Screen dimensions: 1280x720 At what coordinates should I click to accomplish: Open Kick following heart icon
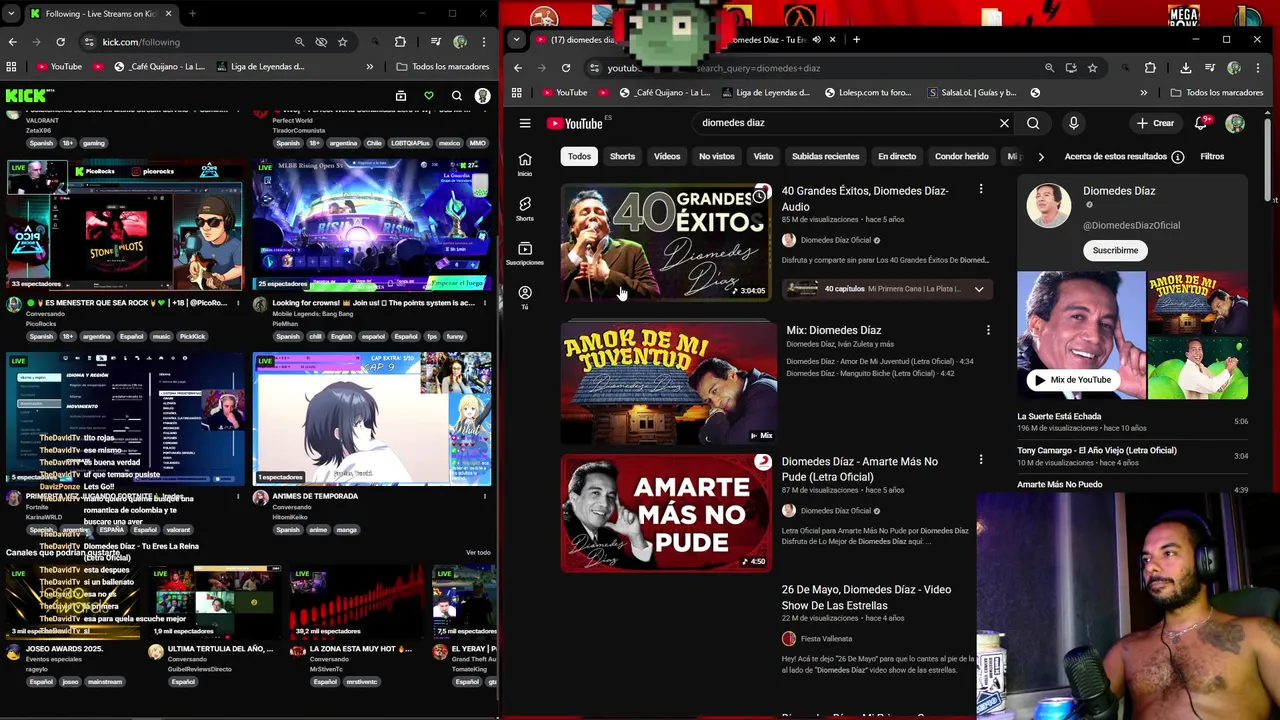[x=429, y=96]
